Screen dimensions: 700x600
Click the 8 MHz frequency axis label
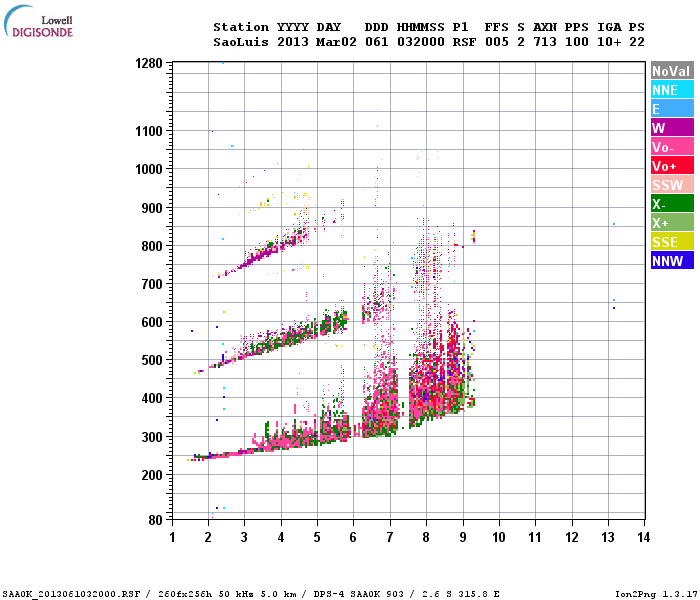(426, 537)
